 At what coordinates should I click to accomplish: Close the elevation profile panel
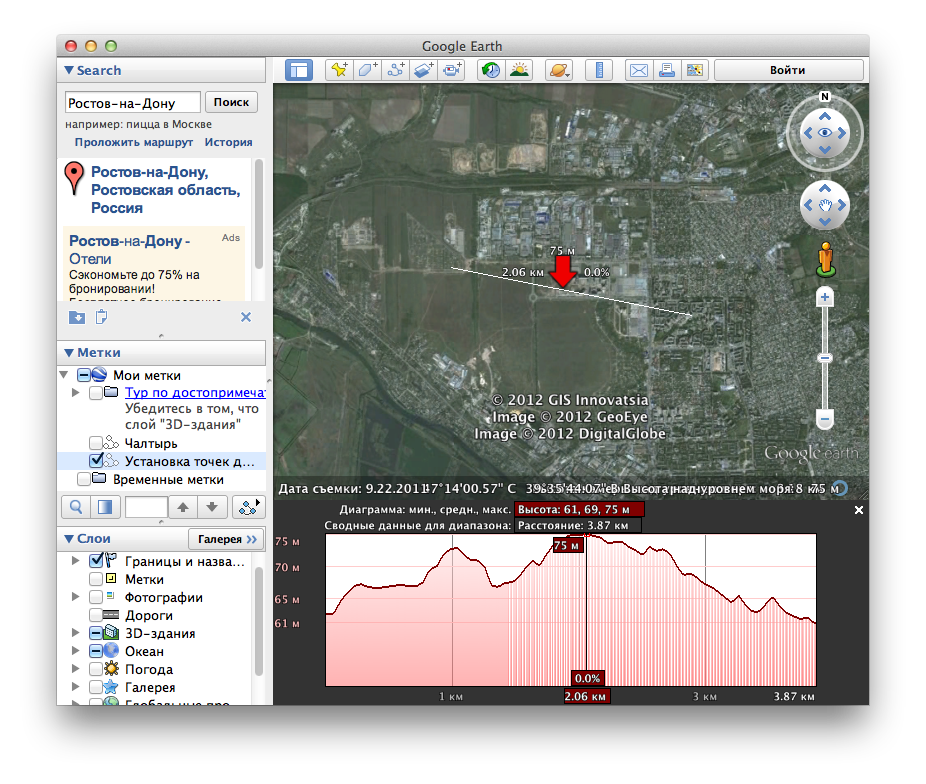(x=859, y=510)
